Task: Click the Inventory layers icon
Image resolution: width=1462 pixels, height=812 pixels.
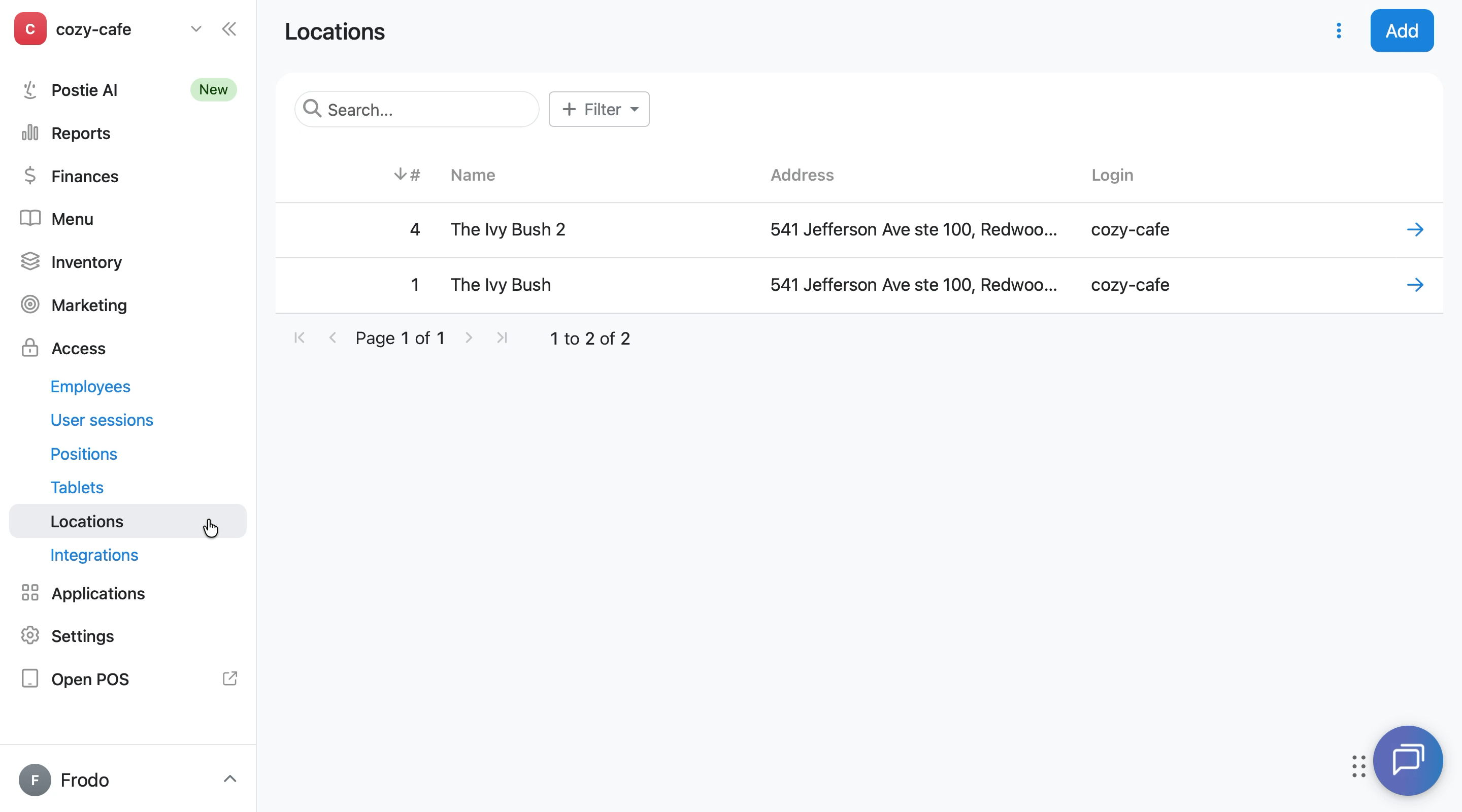Action: click(30, 261)
